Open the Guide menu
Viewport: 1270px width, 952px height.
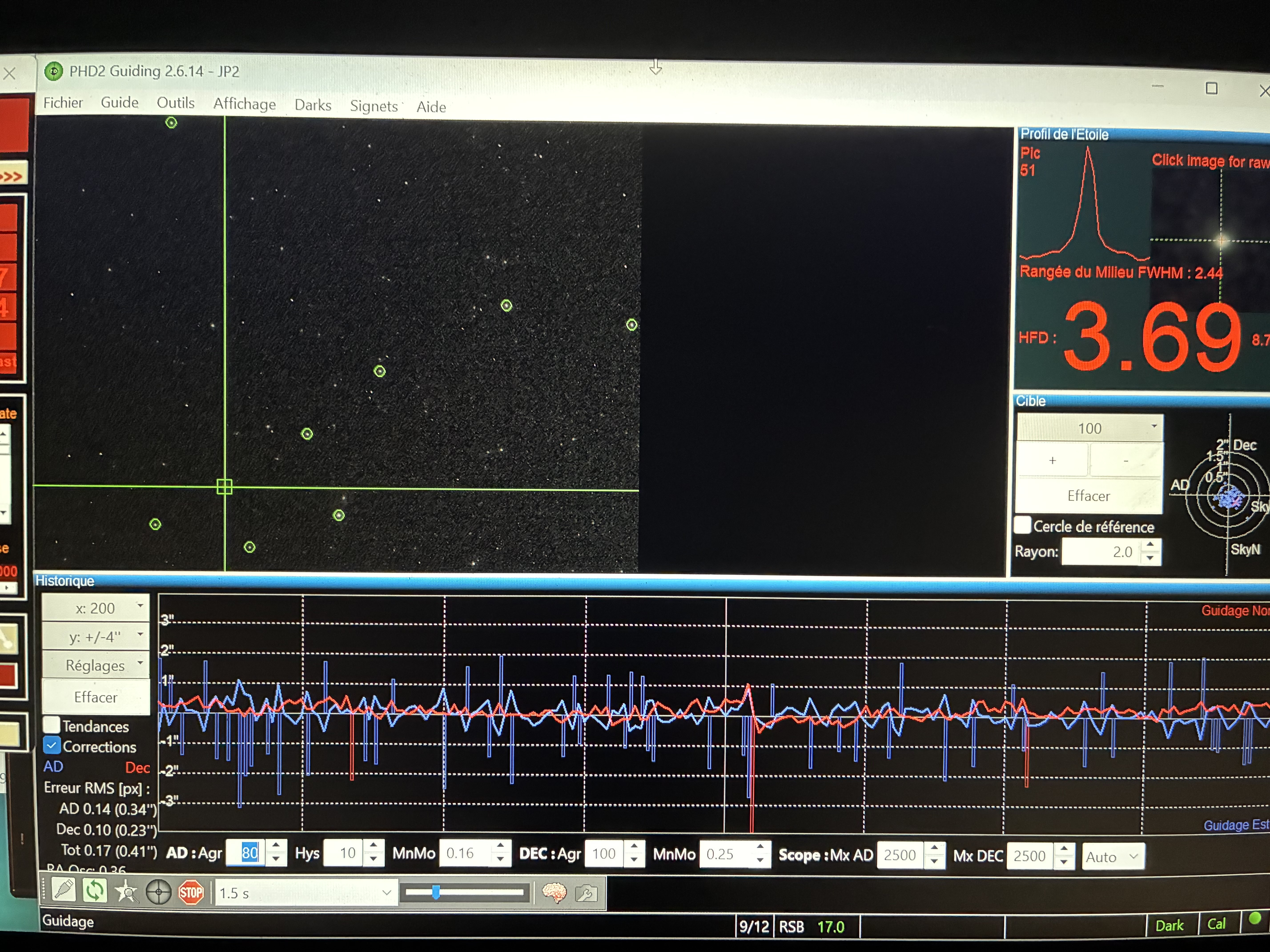[x=119, y=102]
